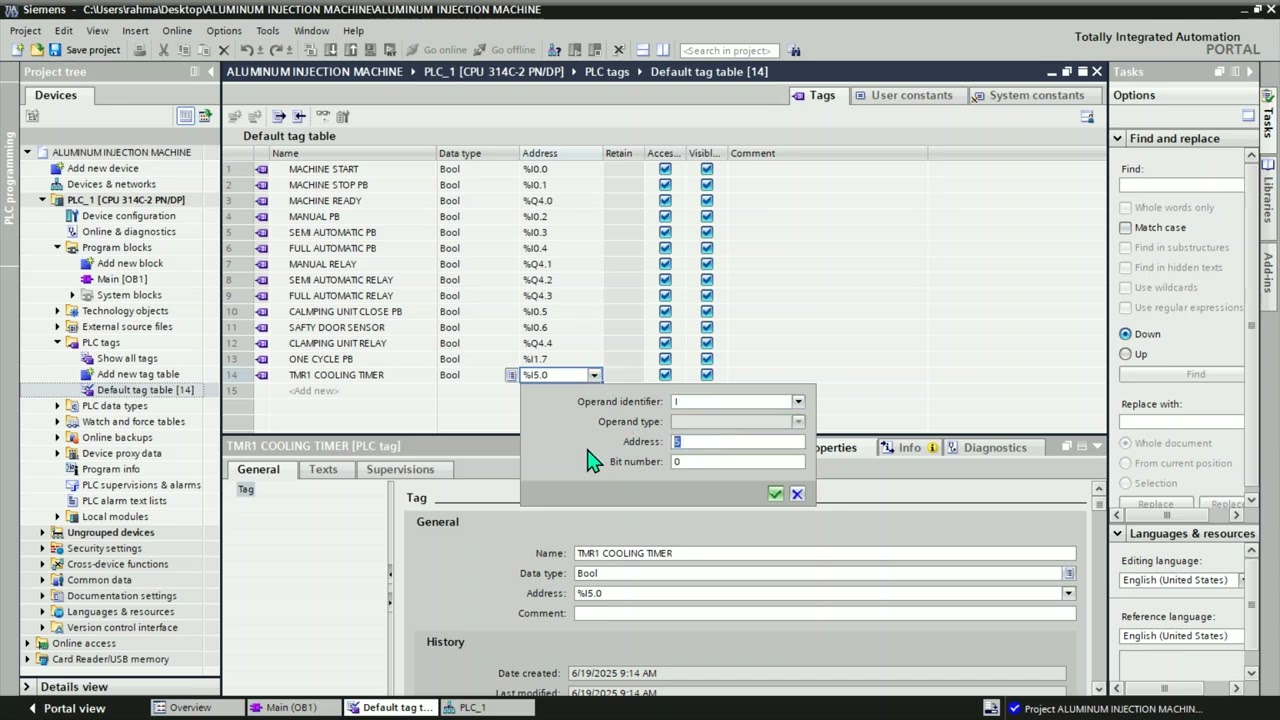The width and height of the screenshot is (1280, 720).
Task: Click the Split editor vertically icon
Action: coord(663,50)
